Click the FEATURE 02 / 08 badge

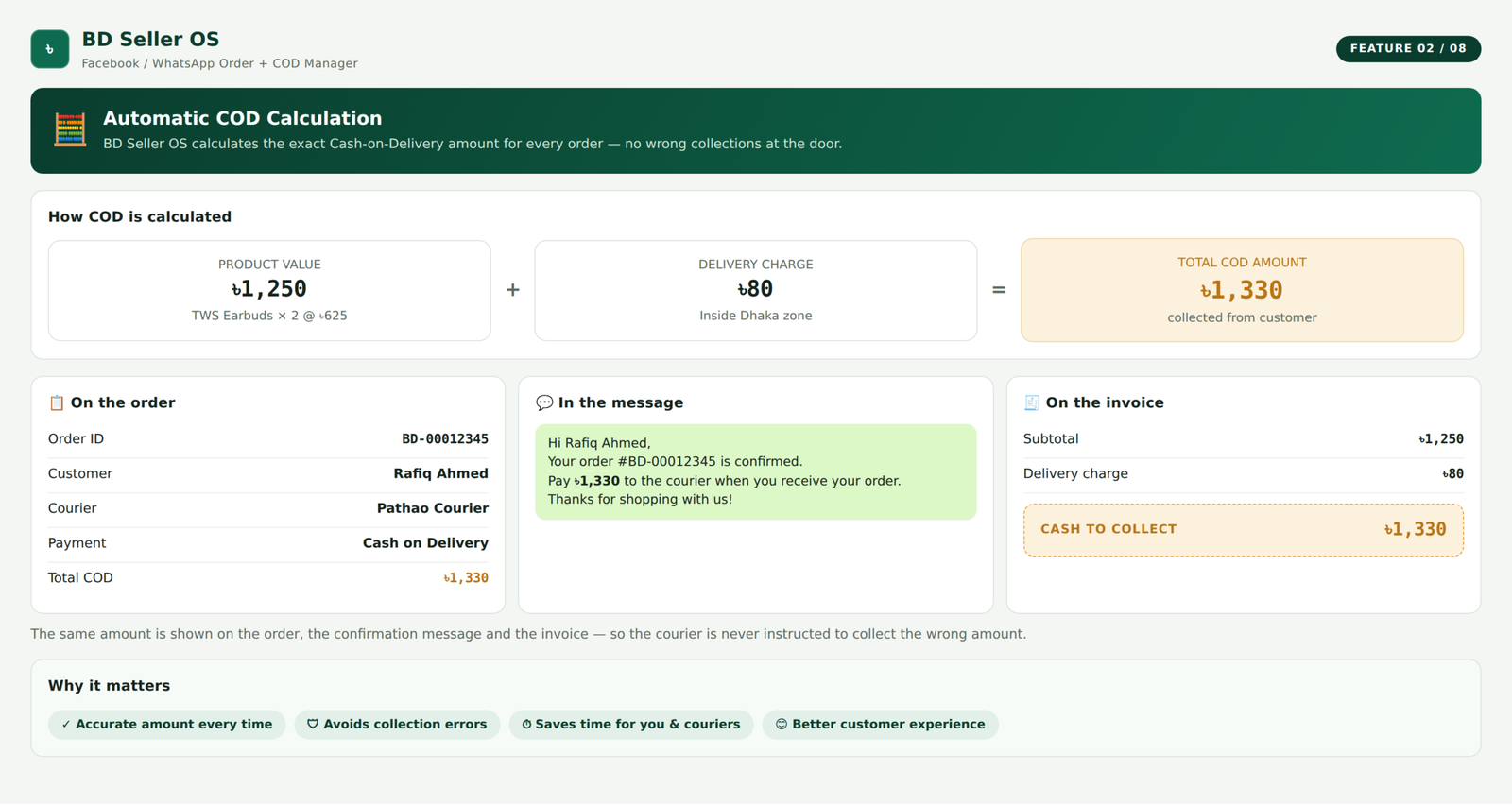point(1408,49)
